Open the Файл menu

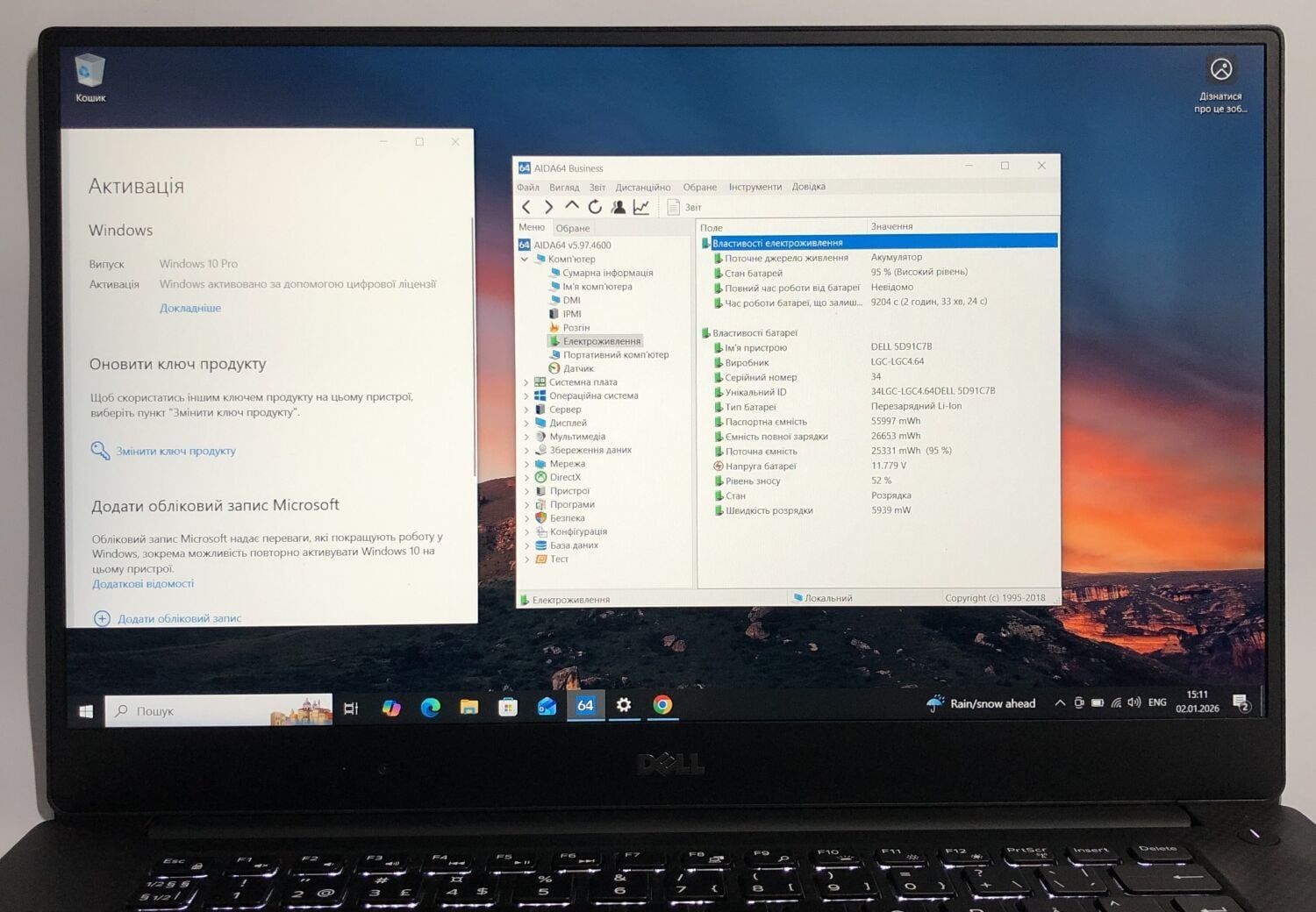(528, 188)
